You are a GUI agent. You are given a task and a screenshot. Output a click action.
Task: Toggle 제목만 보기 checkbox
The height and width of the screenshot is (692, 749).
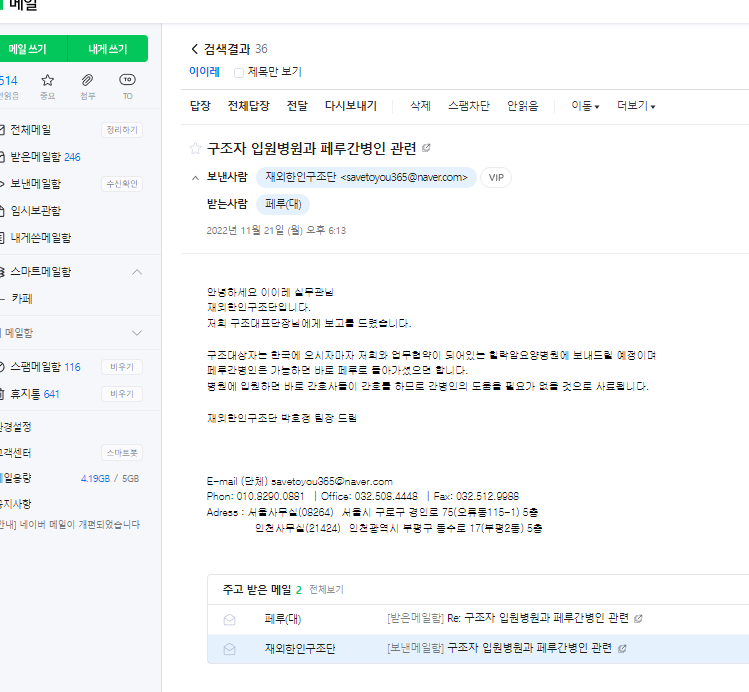click(239, 73)
